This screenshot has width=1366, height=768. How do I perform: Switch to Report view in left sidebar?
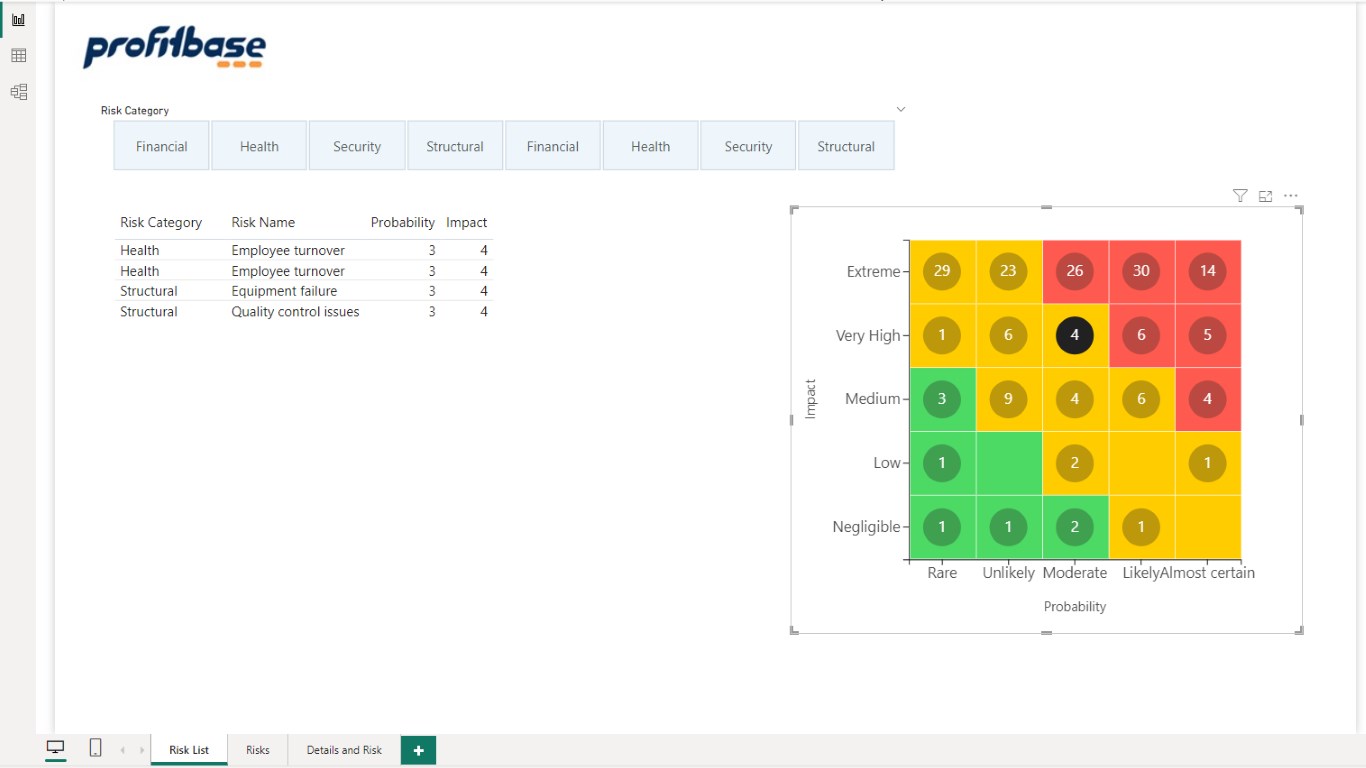click(x=18, y=19)
